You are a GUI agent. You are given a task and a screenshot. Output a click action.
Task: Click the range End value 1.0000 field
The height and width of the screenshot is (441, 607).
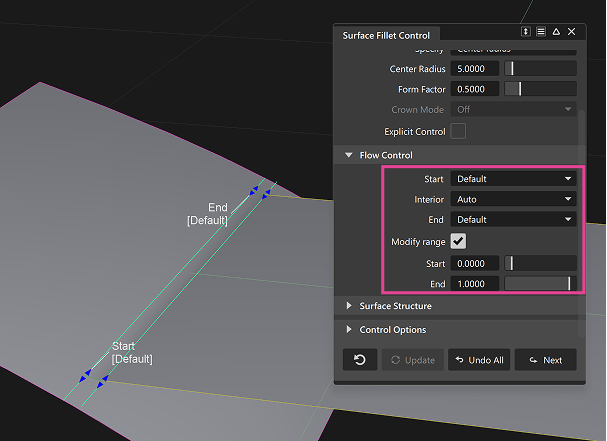coord(475,284)
